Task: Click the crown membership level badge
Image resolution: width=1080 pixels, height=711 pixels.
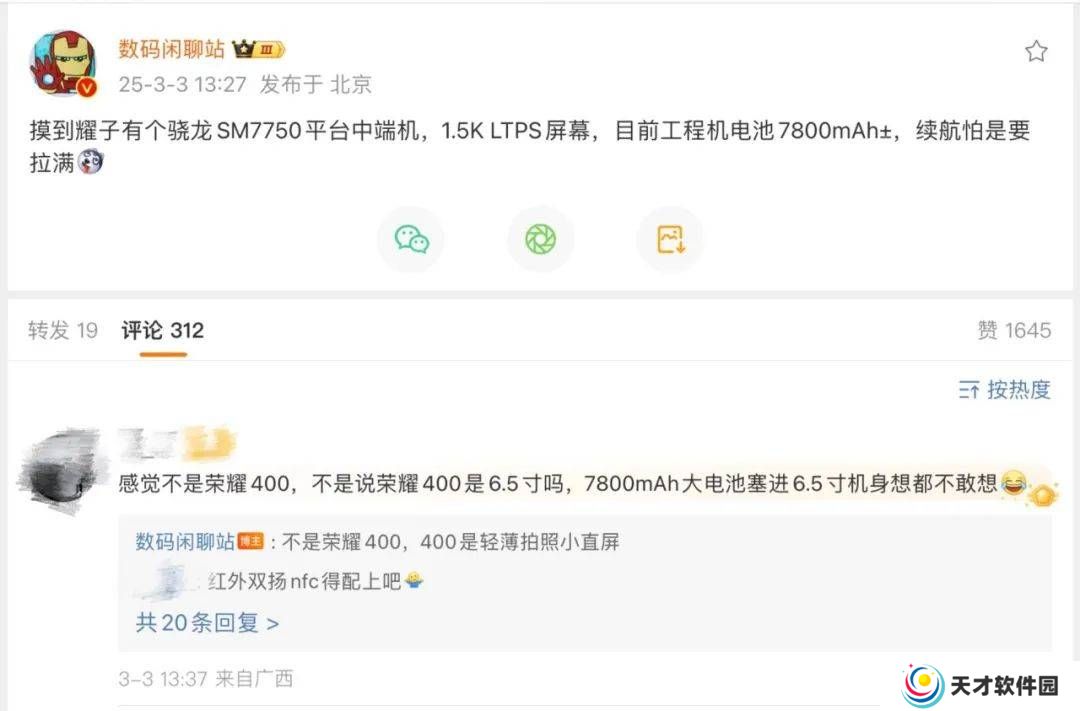Action: point(258,49)
